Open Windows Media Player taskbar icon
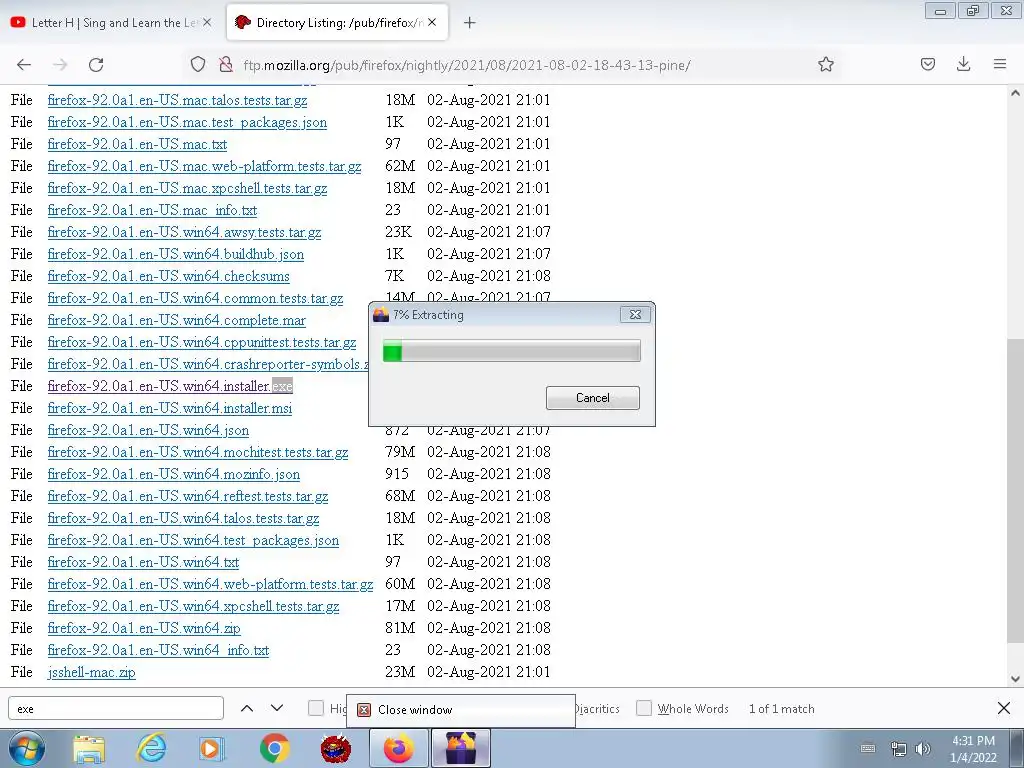Image resolution: width=1024 pixels, height=768 pixels. tap(212, 748)
